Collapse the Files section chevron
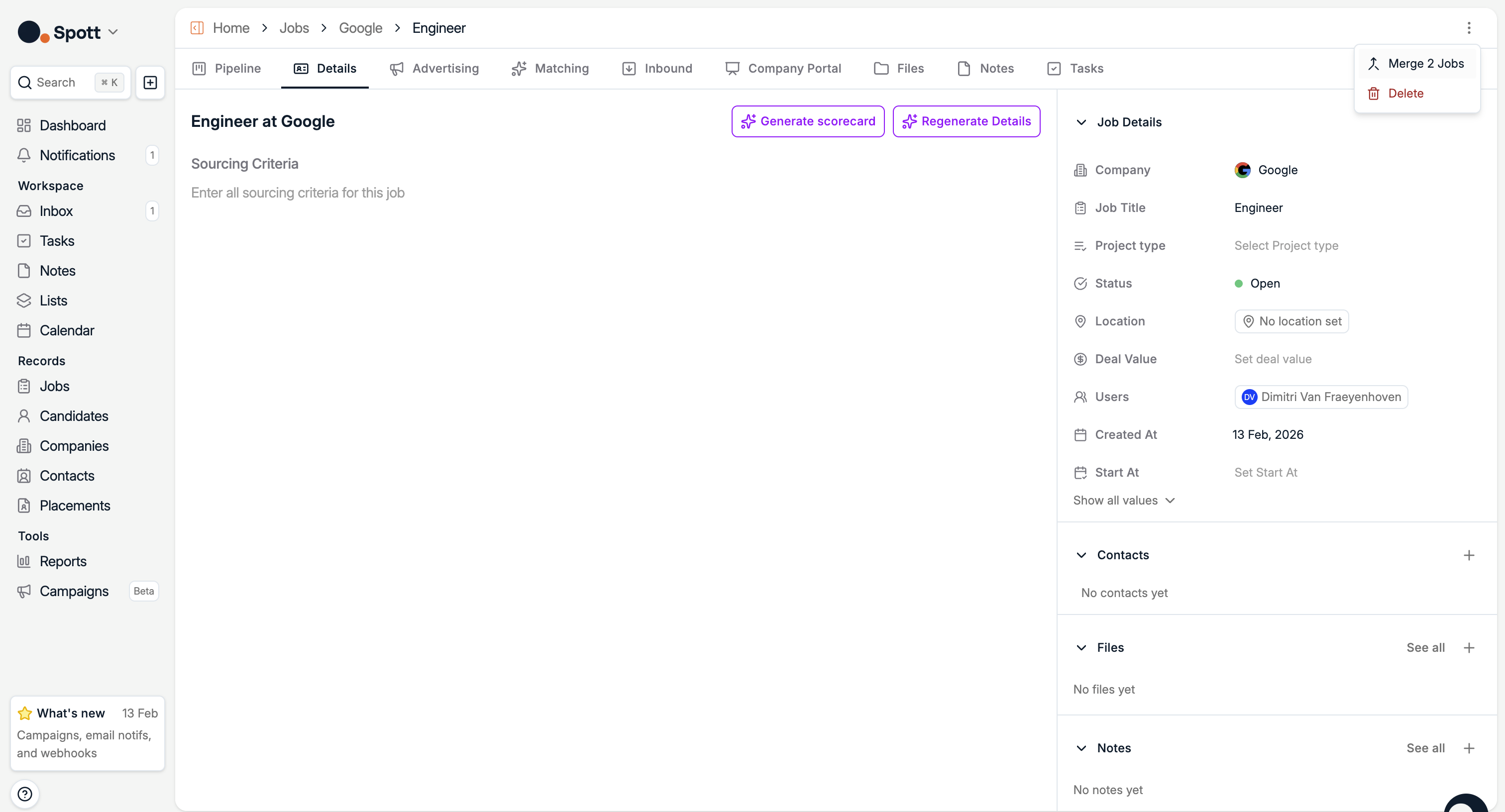Viewport: 1505px width, 812px height. tap(1081, 647)
